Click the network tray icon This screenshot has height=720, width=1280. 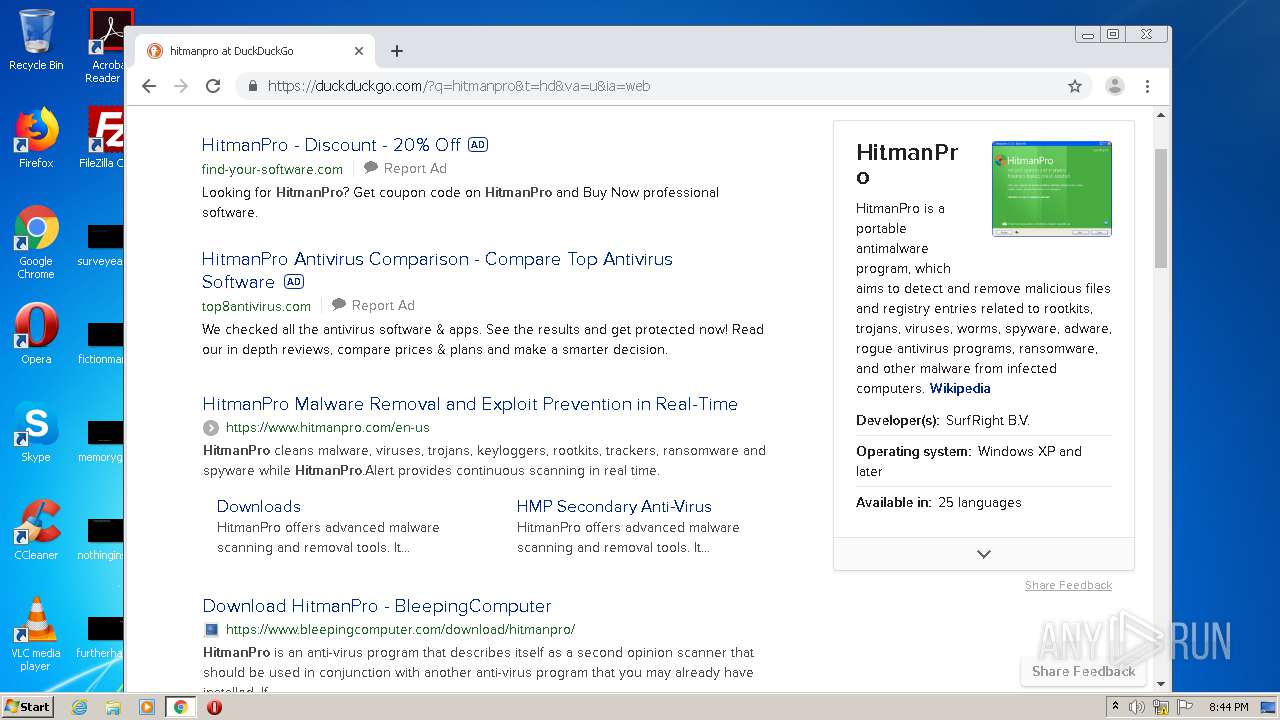[x=1161, y=707]
